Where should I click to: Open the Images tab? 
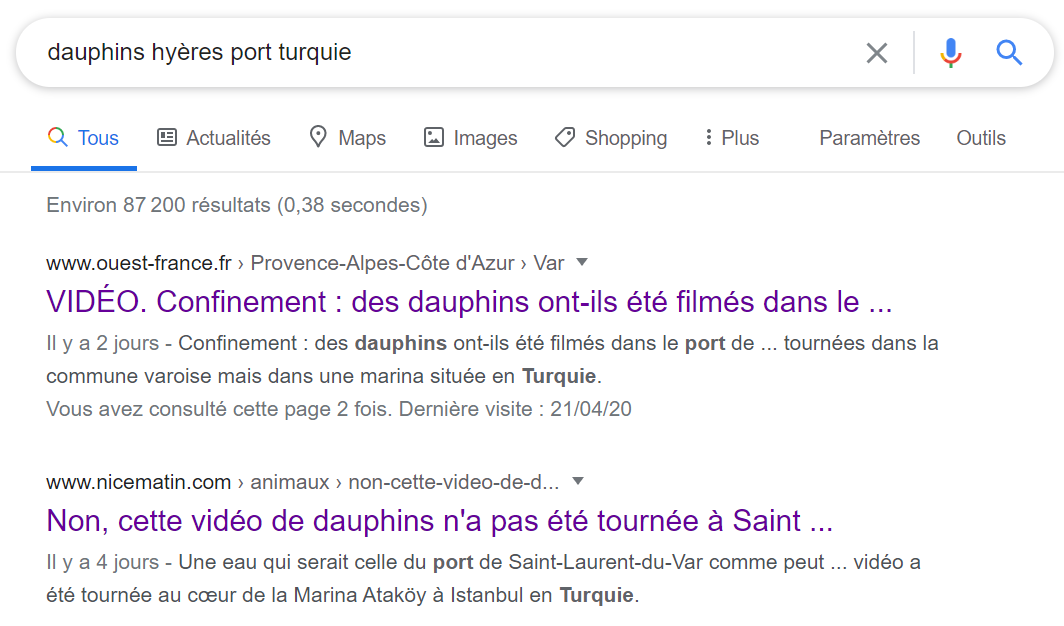tap(470, 138)
